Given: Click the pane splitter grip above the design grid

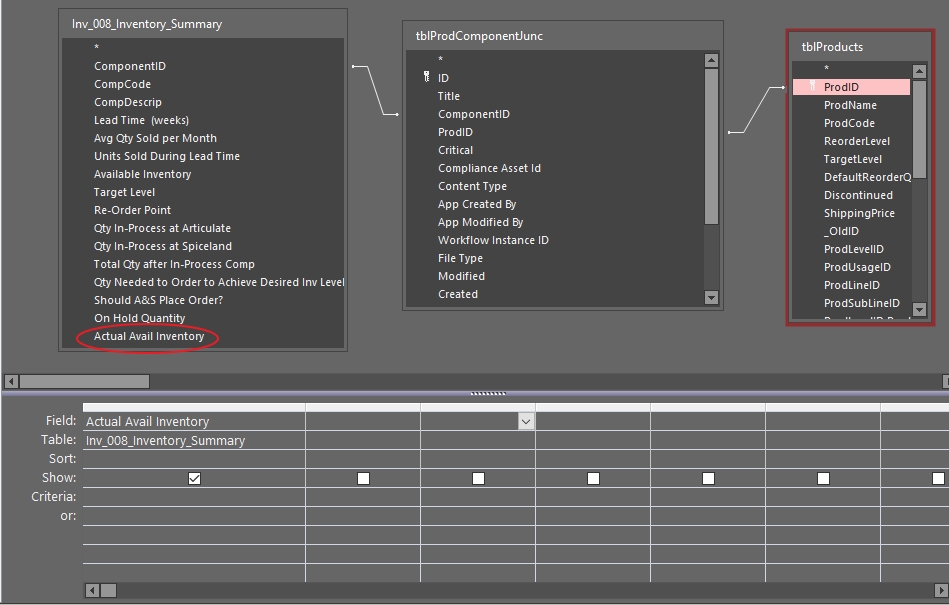Looking at the screenshot, I should pos(488,393).
